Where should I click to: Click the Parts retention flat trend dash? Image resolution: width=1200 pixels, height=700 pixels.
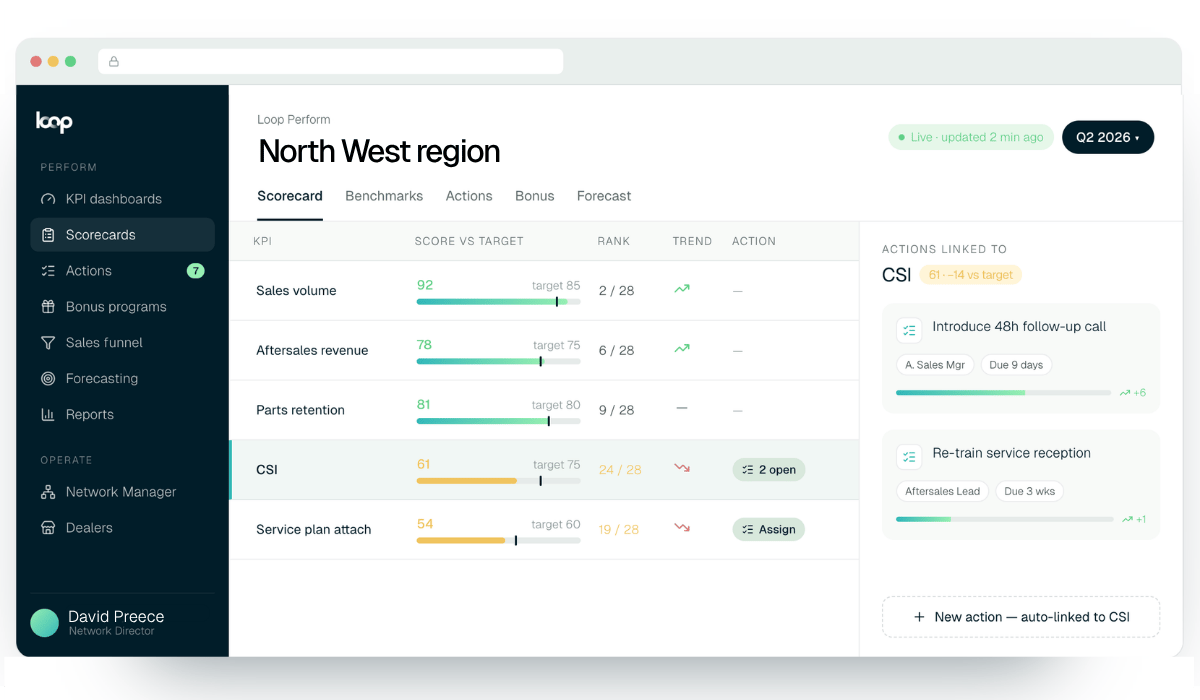coord(682,409)
